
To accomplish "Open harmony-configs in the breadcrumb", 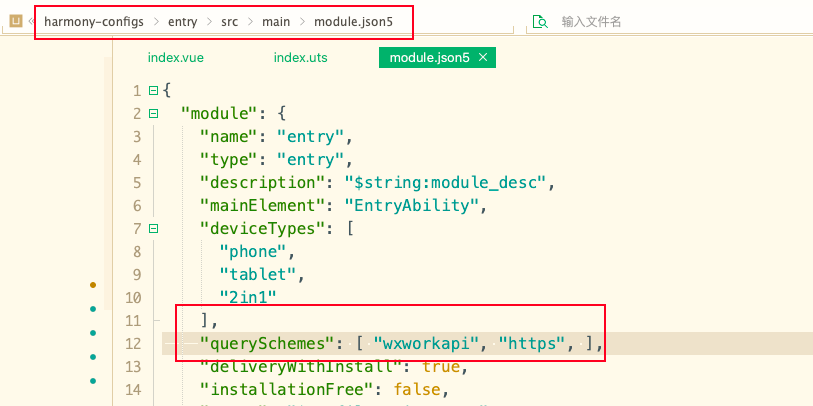I will pyautogui.click(x=93, y=21).
